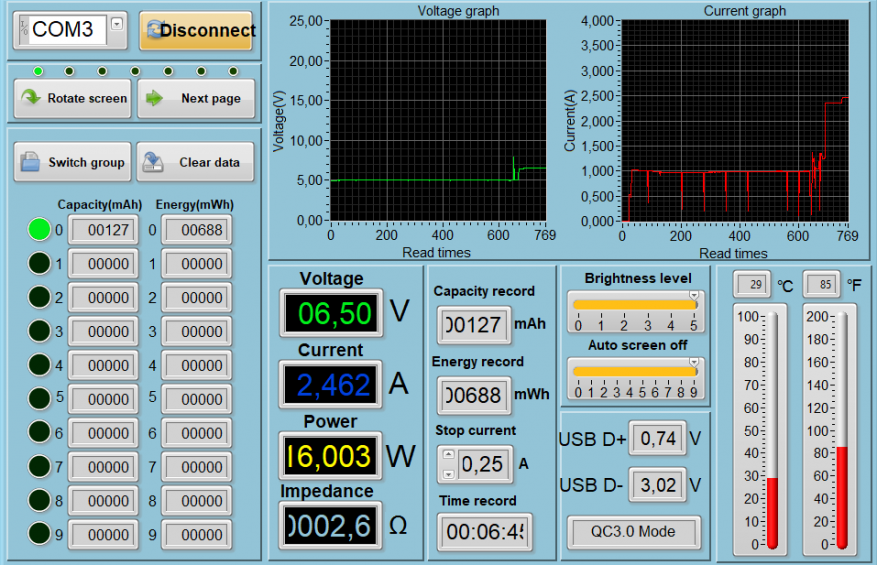The image size is (877, 565).
Task: Select the lit green group 0 indicator
Action: click(39, 230)
